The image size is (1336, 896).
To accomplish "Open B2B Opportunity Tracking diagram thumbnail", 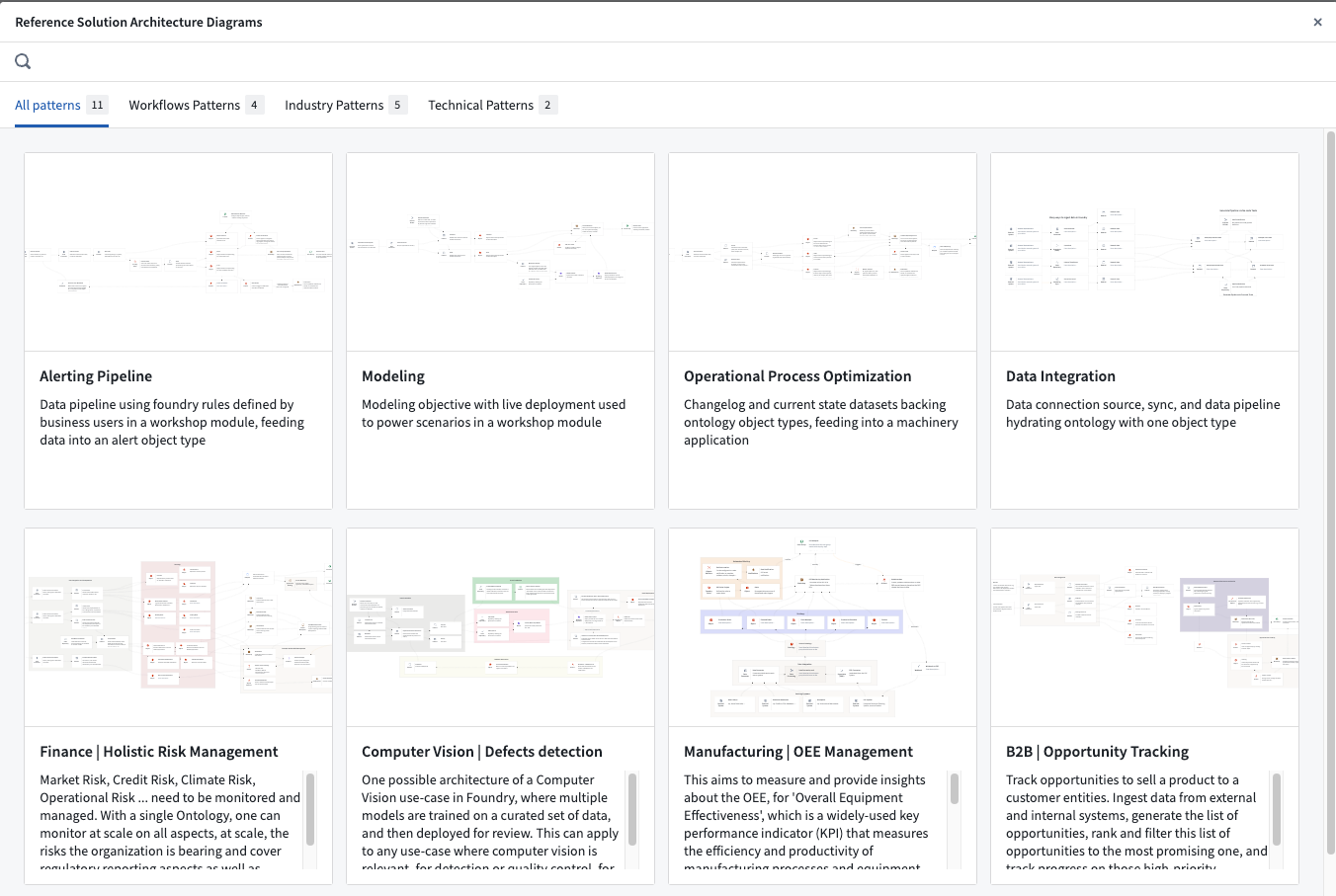I will tap(1145, 627).
